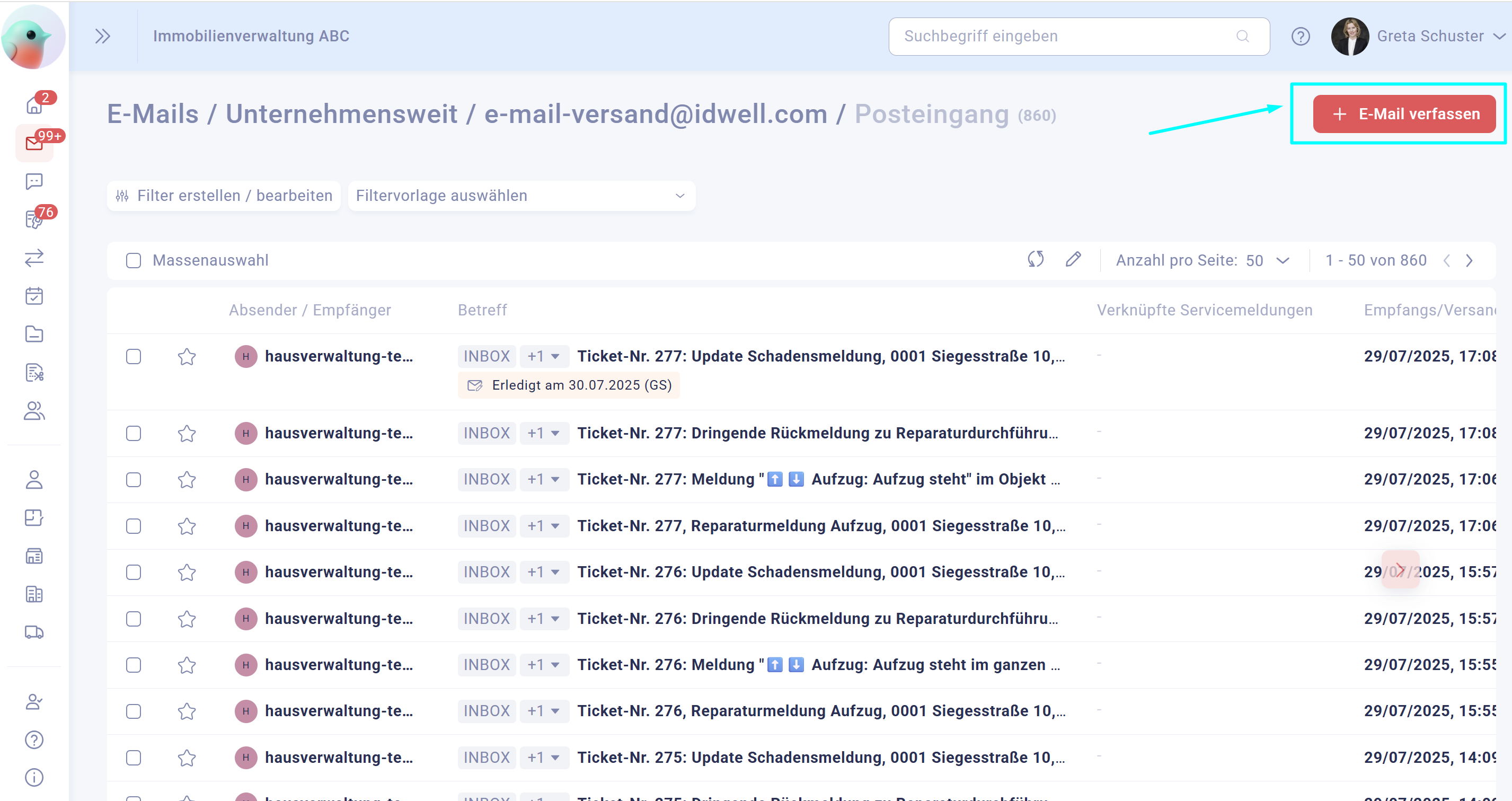Screen dimensions: 1512x801
Task: Expand +1 labels on Ticket-Nr. 276 Update row
Action: tap(544, 573)
